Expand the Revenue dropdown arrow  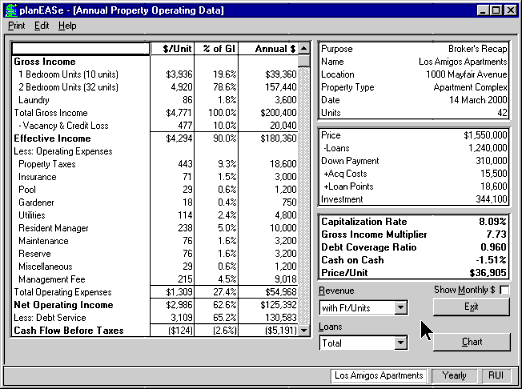(x=401, y=307)
